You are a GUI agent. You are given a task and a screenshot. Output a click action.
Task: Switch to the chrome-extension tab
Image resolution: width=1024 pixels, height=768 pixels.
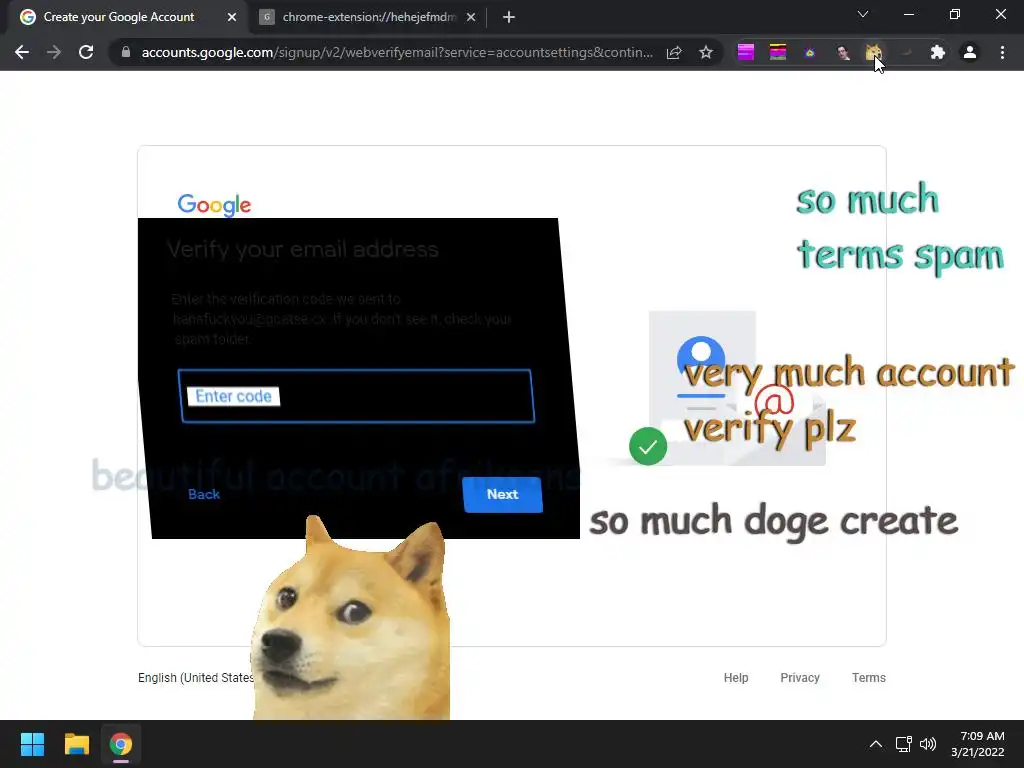pyautogui.click(x=369, y=17)
